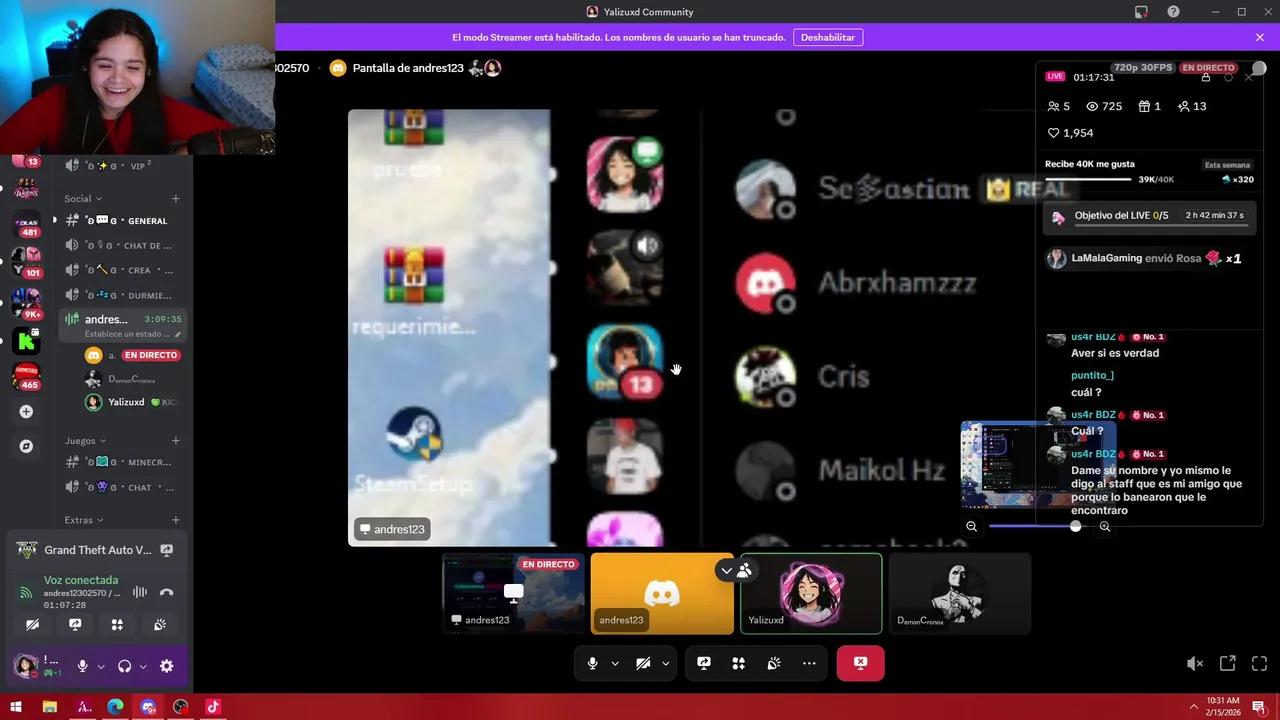Leave the call with the red button

pos(860,663)
